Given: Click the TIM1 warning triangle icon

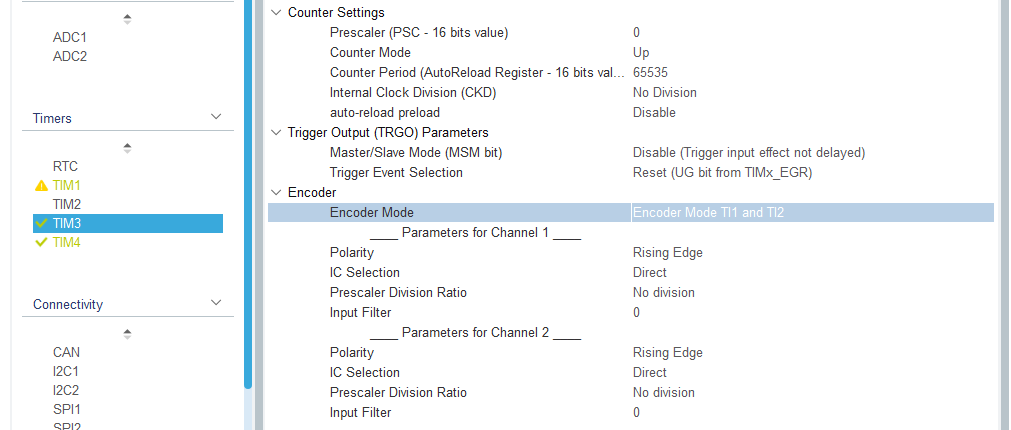Looking at the screenshot, I should pos(41,186).
